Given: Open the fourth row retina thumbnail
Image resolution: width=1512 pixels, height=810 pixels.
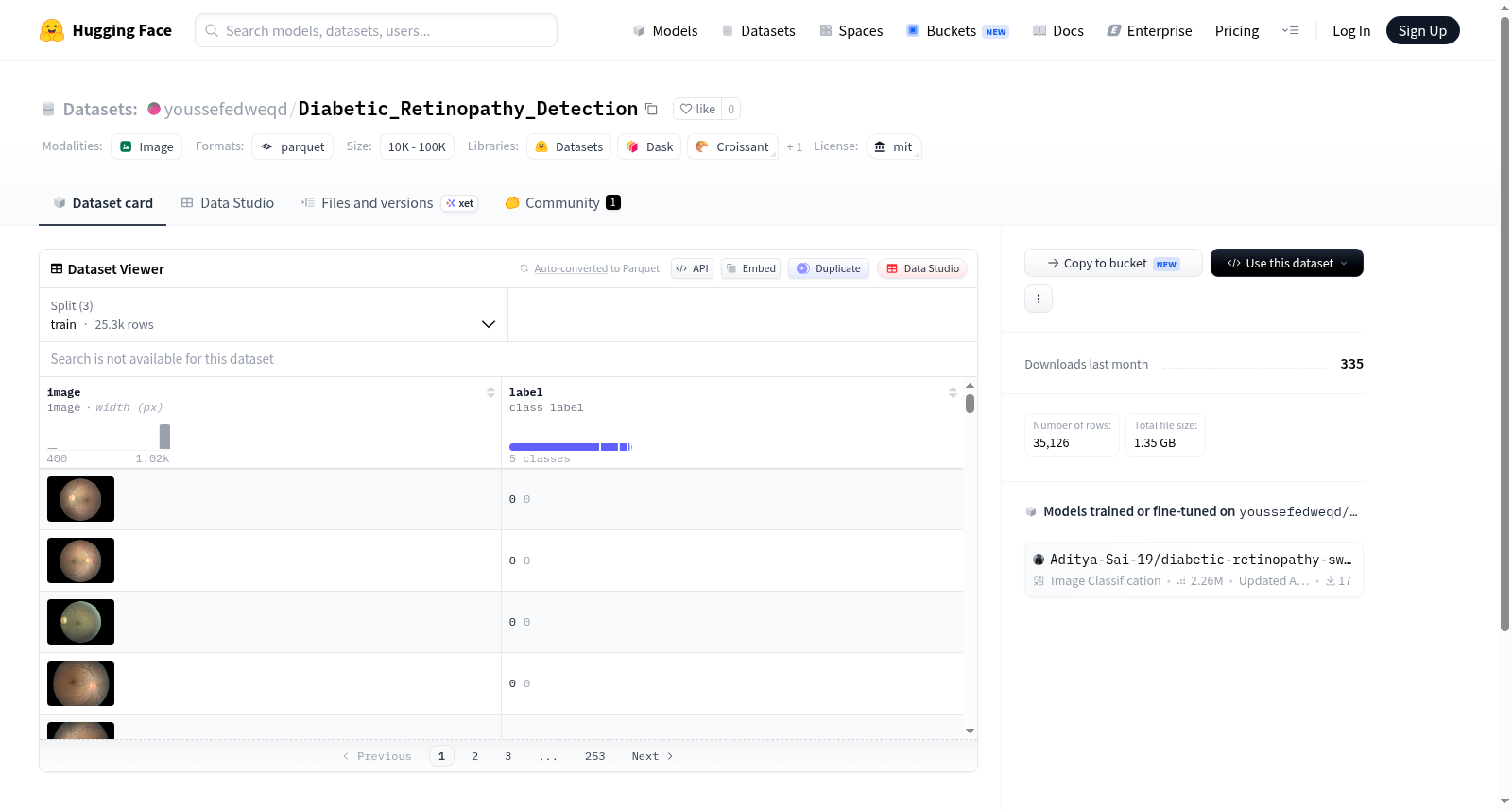Looking at the screenshot, I should point(80,683).
